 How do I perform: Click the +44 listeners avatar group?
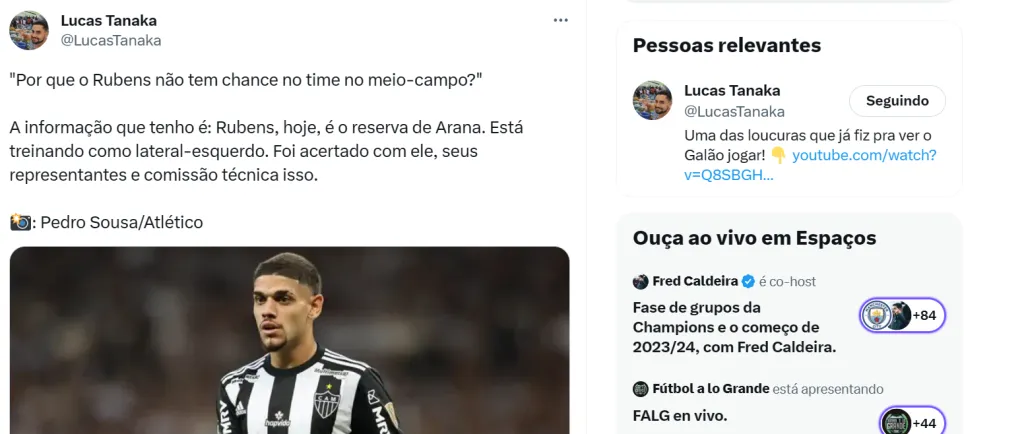(911, 422)
